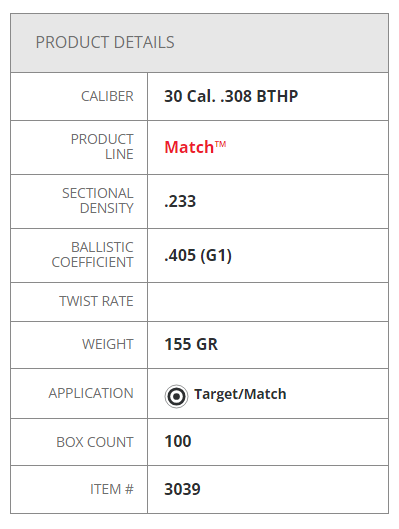The image size is (399, 529).
Task: Click the Caliber row label
Action: [107, 96]
